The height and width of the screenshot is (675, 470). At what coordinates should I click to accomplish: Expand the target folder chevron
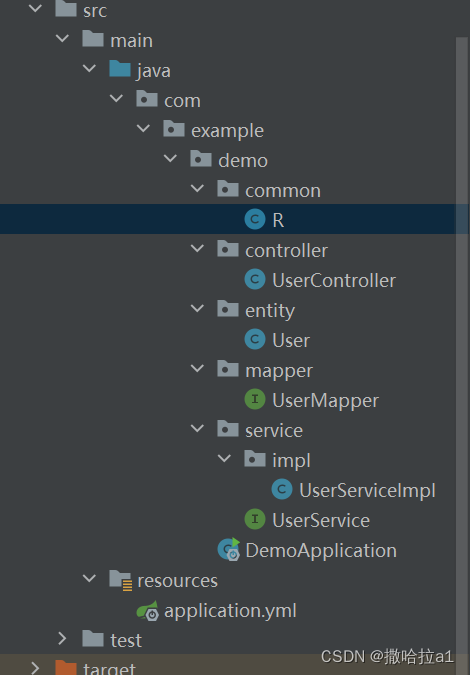[x=35, y=668]
